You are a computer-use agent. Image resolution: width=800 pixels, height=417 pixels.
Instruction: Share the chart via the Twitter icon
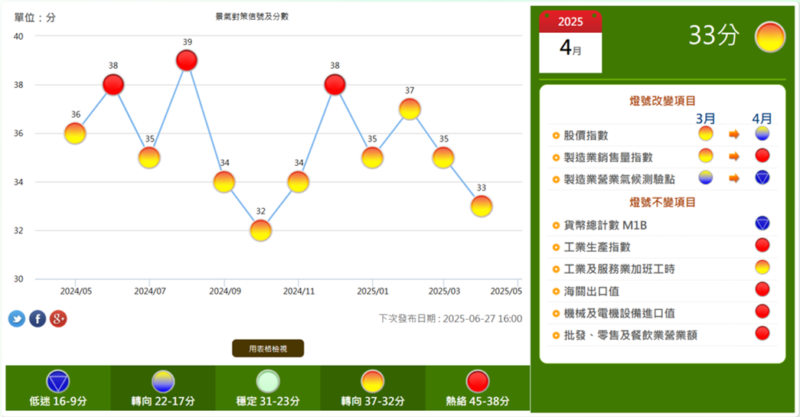pyautogui.click(x=17, y=319)
